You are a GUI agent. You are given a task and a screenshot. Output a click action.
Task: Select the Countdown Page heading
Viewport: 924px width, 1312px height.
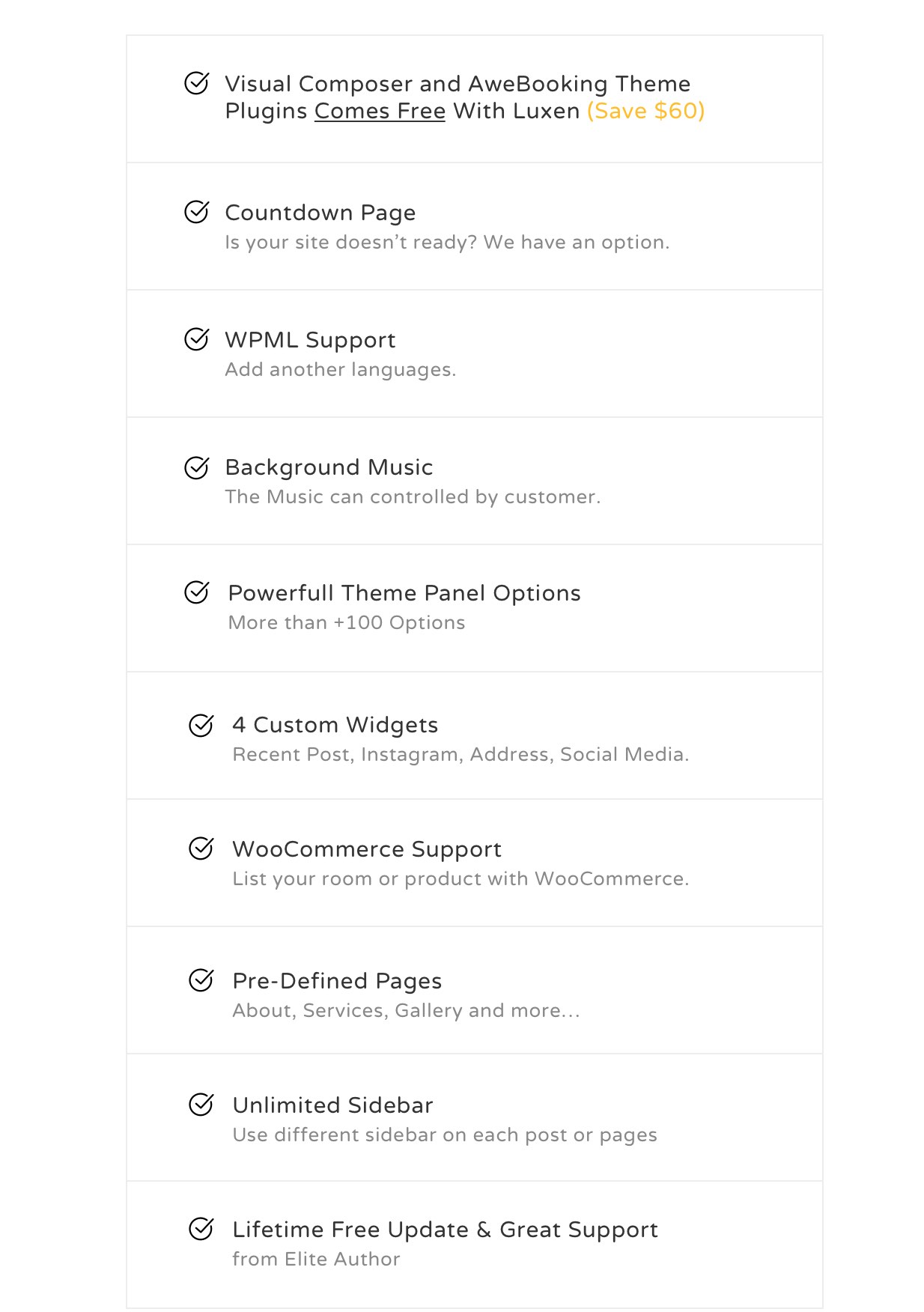point(320,213)
